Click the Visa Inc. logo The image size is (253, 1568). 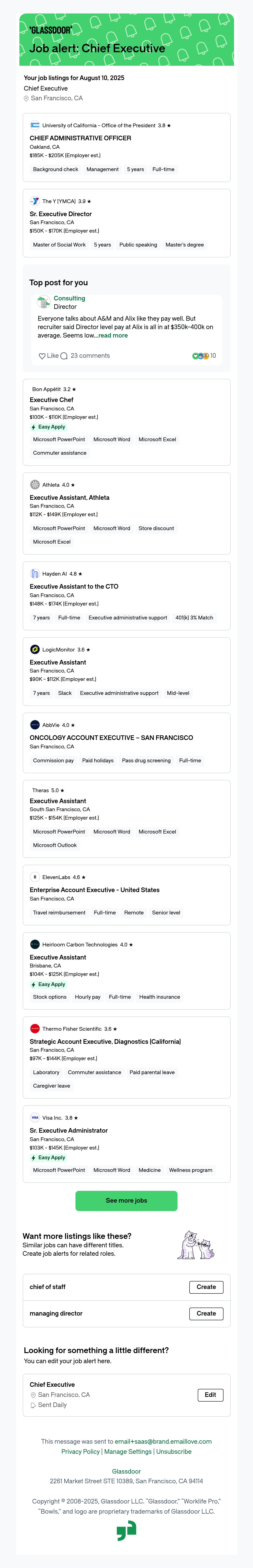(x=35, y=1118)
